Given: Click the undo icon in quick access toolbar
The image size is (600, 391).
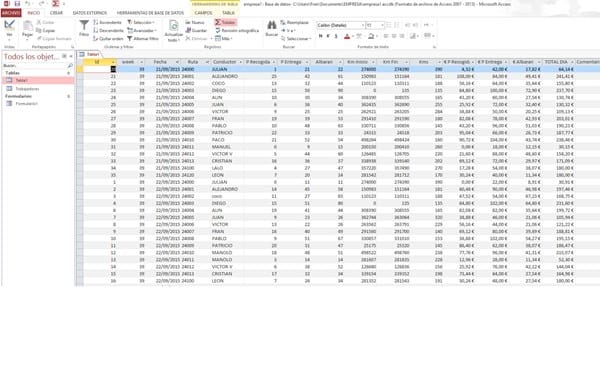Looking at the screenshot, I should [x=28, y=4].
